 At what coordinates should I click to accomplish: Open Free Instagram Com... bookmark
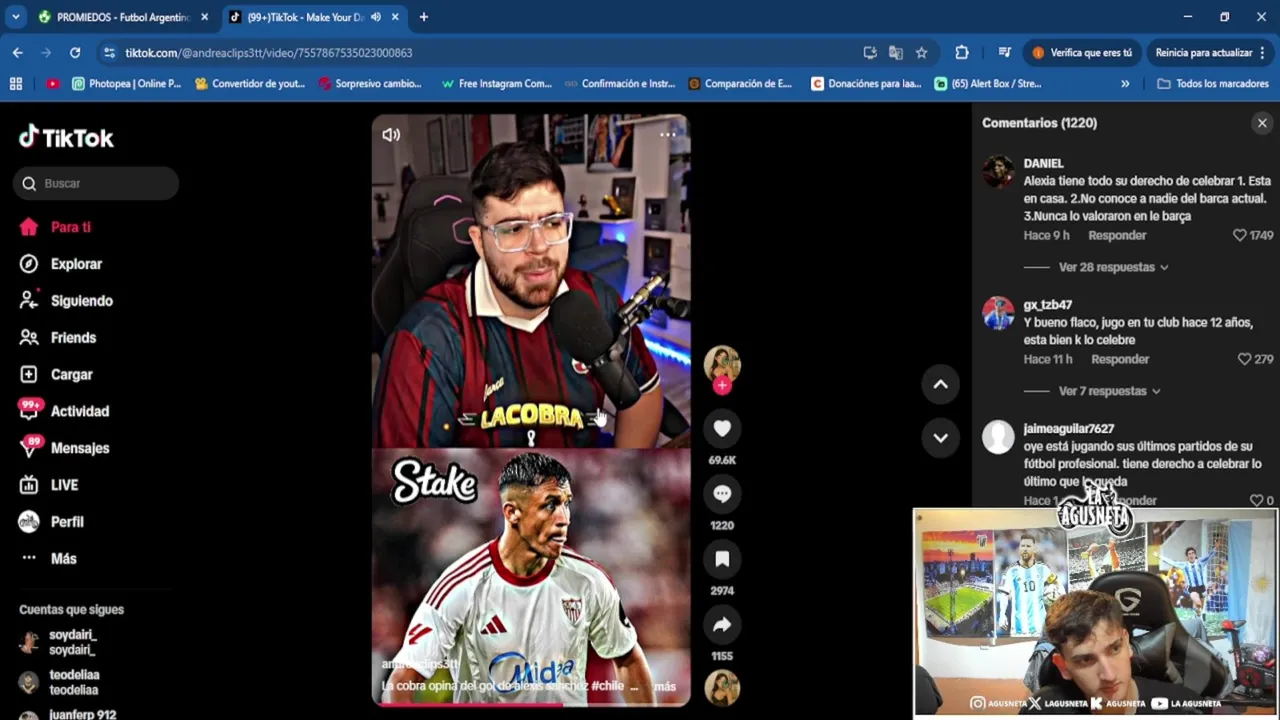pos(497,84)
